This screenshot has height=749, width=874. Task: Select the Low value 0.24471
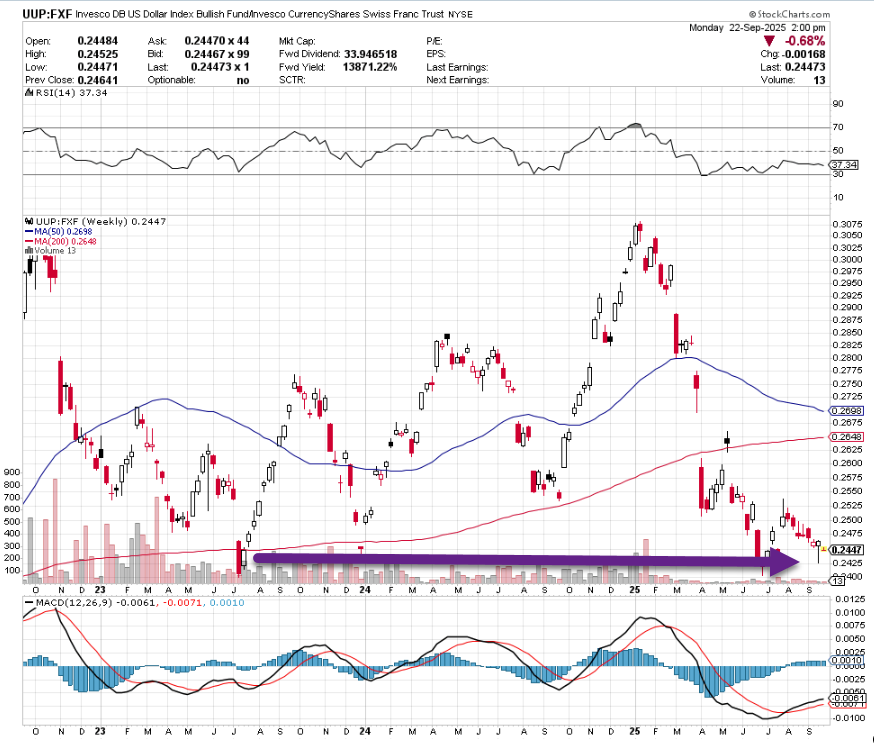click(x=98, y=67)
